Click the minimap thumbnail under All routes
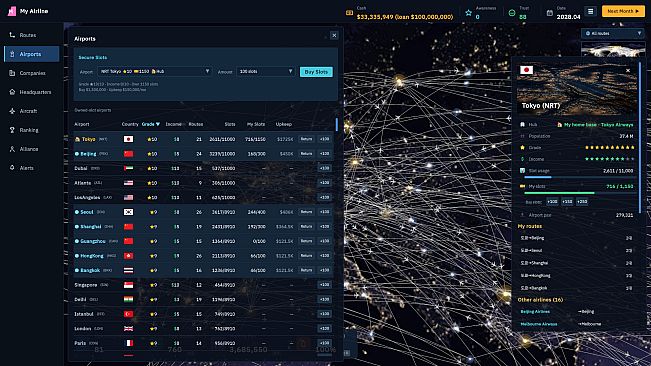 click(x=613, y=49)
